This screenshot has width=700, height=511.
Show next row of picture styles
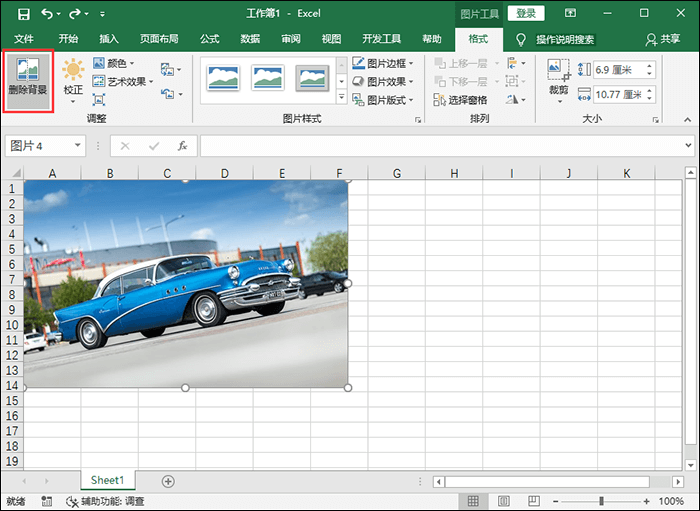pos(342,82)
